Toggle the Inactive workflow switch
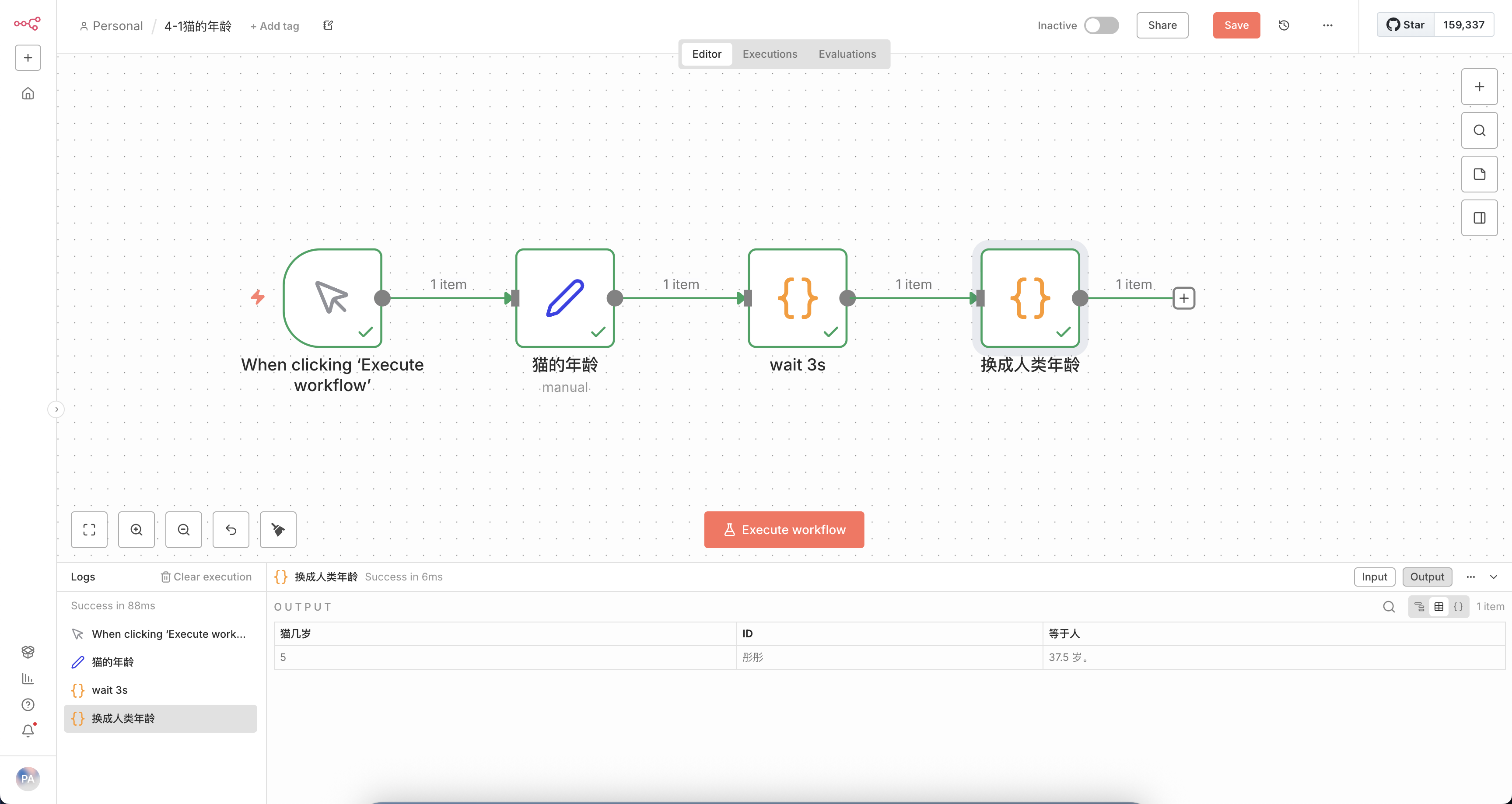The width and height of the screenshot is (1512, 804). pyautogui.click(x=1101, y=25)
